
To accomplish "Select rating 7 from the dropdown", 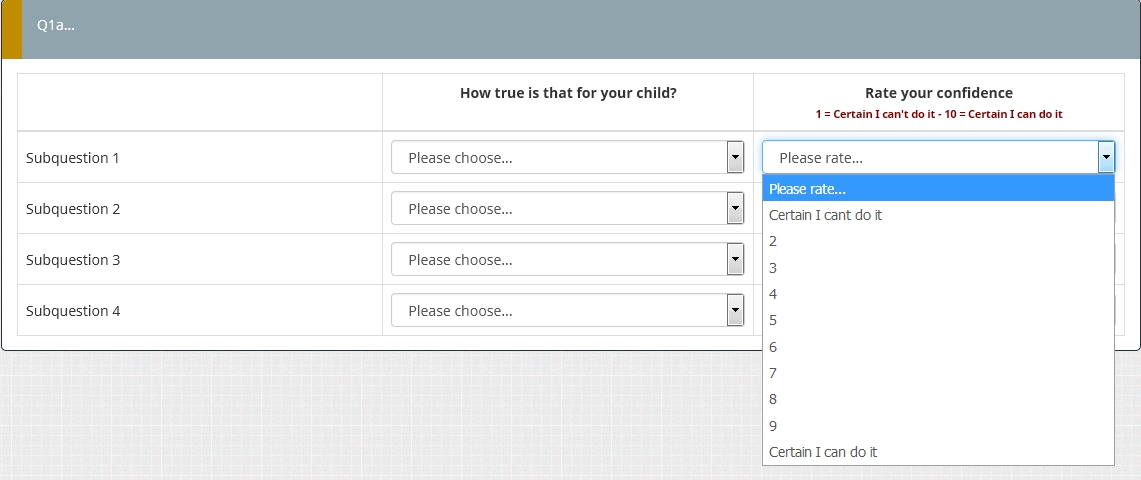I will coord(938,373).
